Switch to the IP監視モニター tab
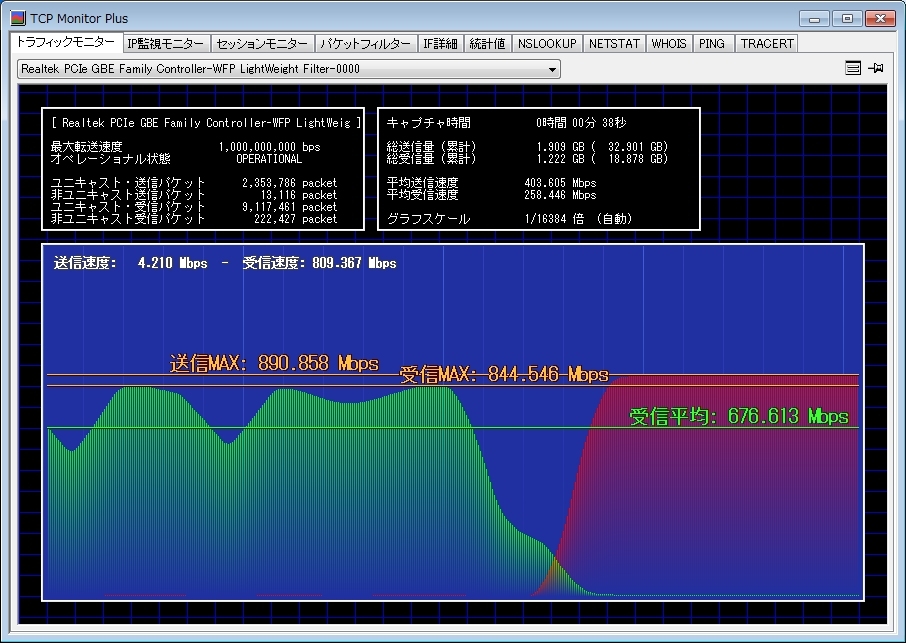906x643 pixels. coord(166,44)
